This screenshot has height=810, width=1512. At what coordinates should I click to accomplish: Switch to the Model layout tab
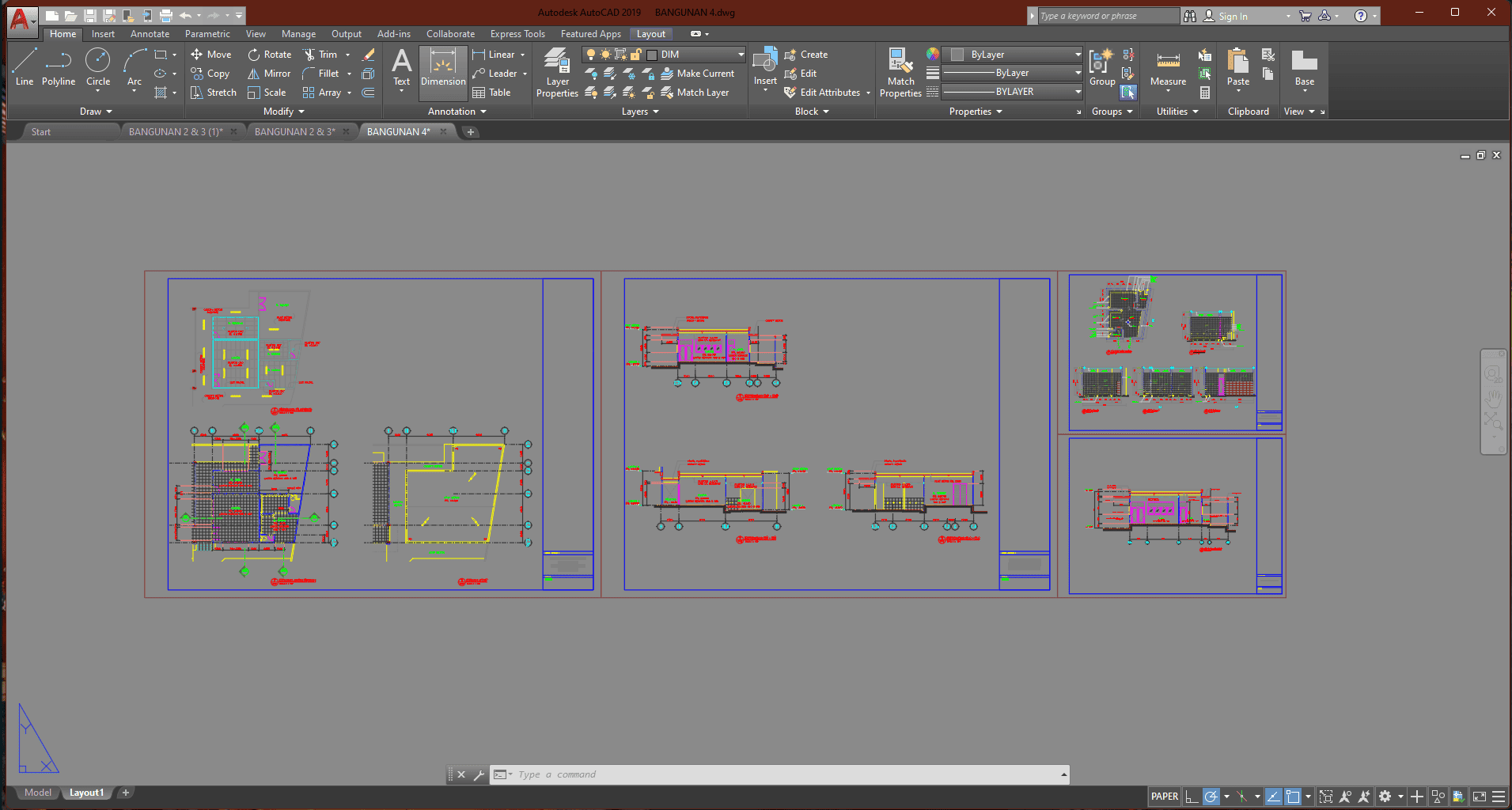point(37,793)
